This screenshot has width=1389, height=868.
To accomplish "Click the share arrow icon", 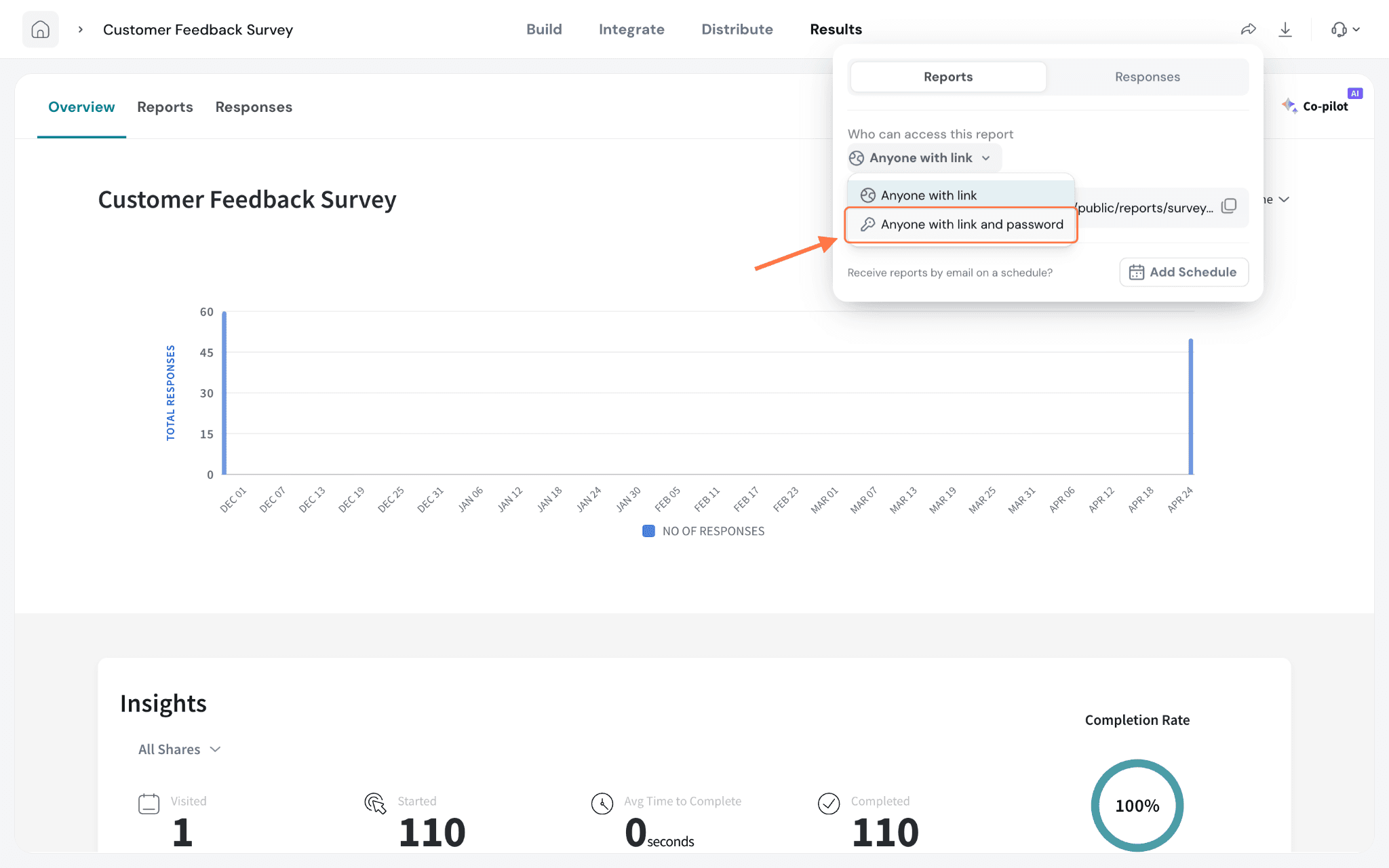I will click(1249, 29).
